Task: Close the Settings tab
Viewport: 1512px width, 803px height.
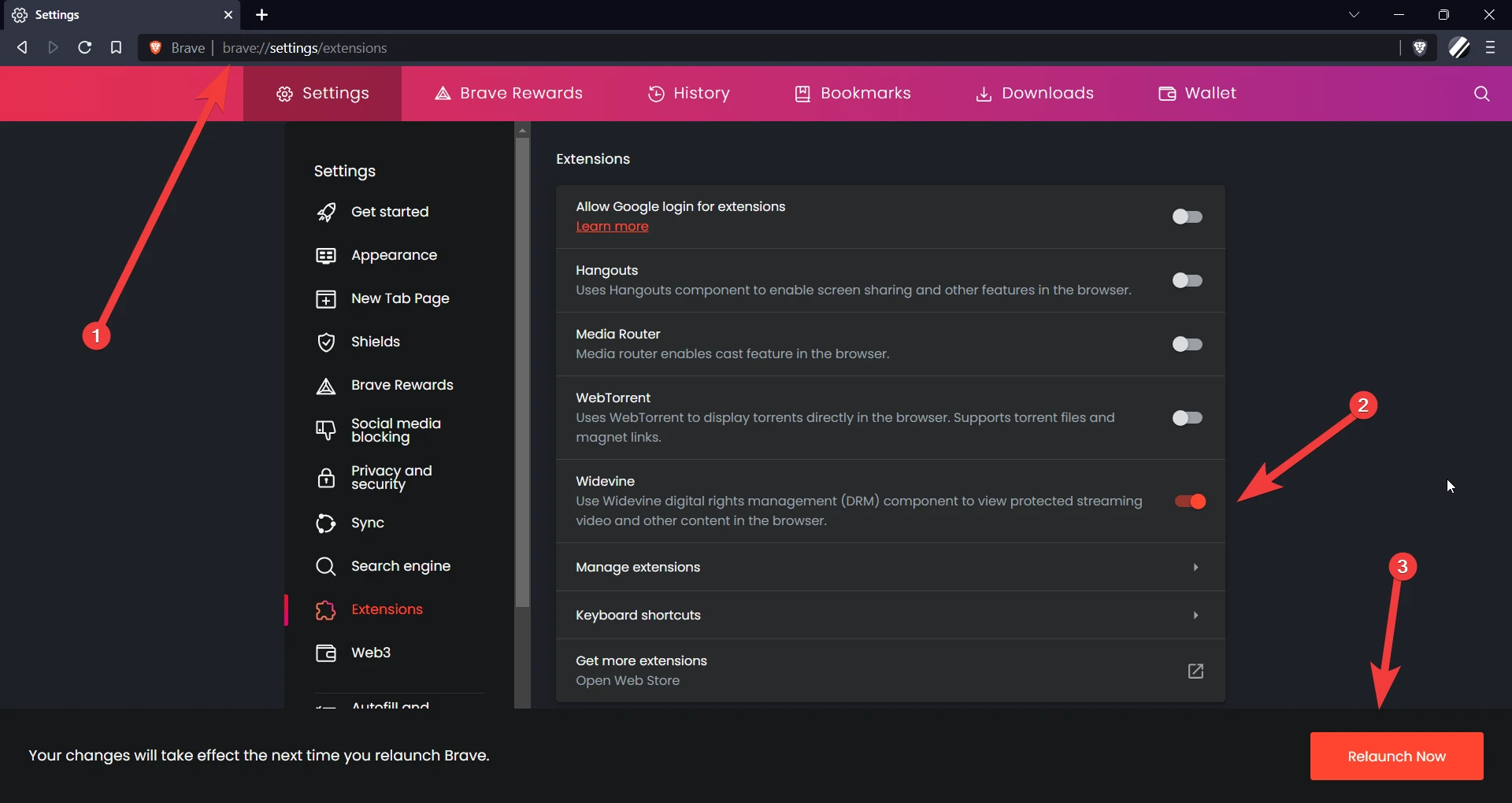Action: coord(228,14)
